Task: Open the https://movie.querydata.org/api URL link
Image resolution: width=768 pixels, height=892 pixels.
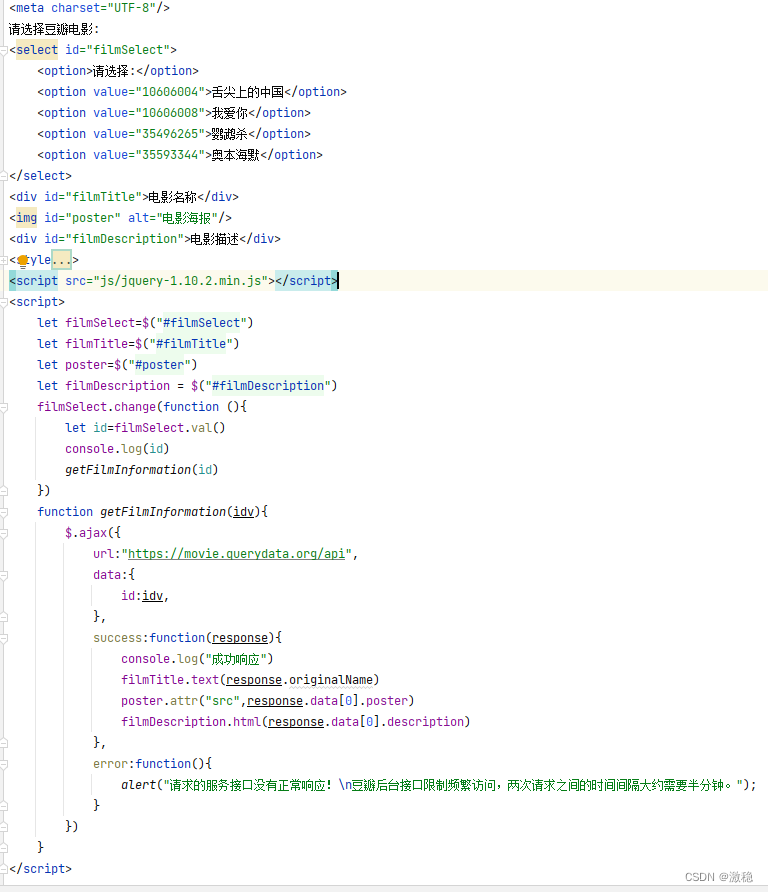Action: pyautogui.click(x=236, y=554)
